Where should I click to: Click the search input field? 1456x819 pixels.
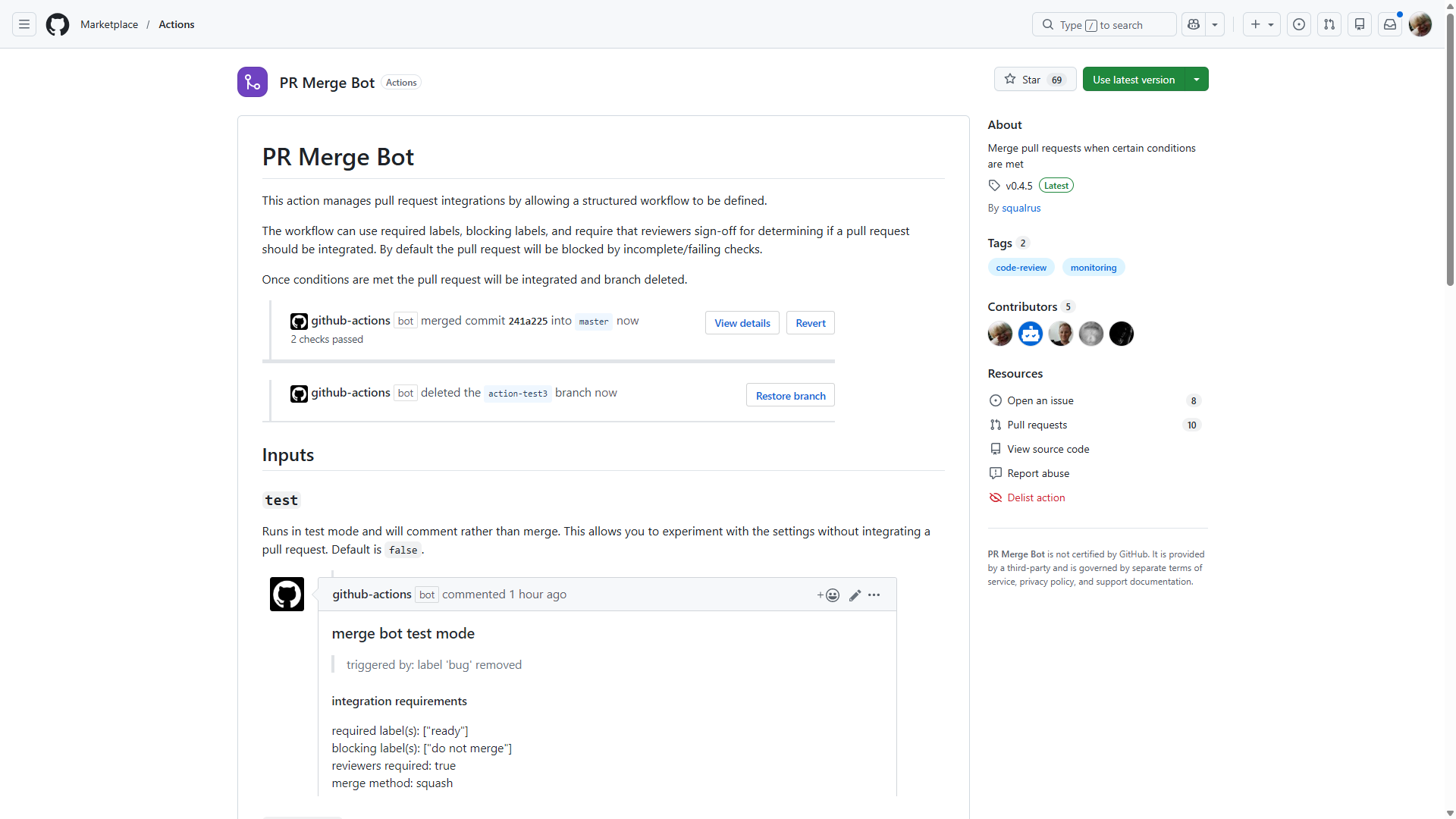[1104, 24]
